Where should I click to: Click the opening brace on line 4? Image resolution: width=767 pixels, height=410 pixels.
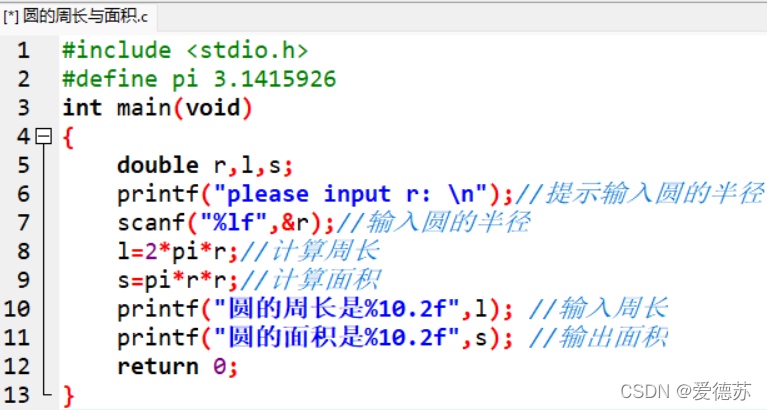coord(68,137)
